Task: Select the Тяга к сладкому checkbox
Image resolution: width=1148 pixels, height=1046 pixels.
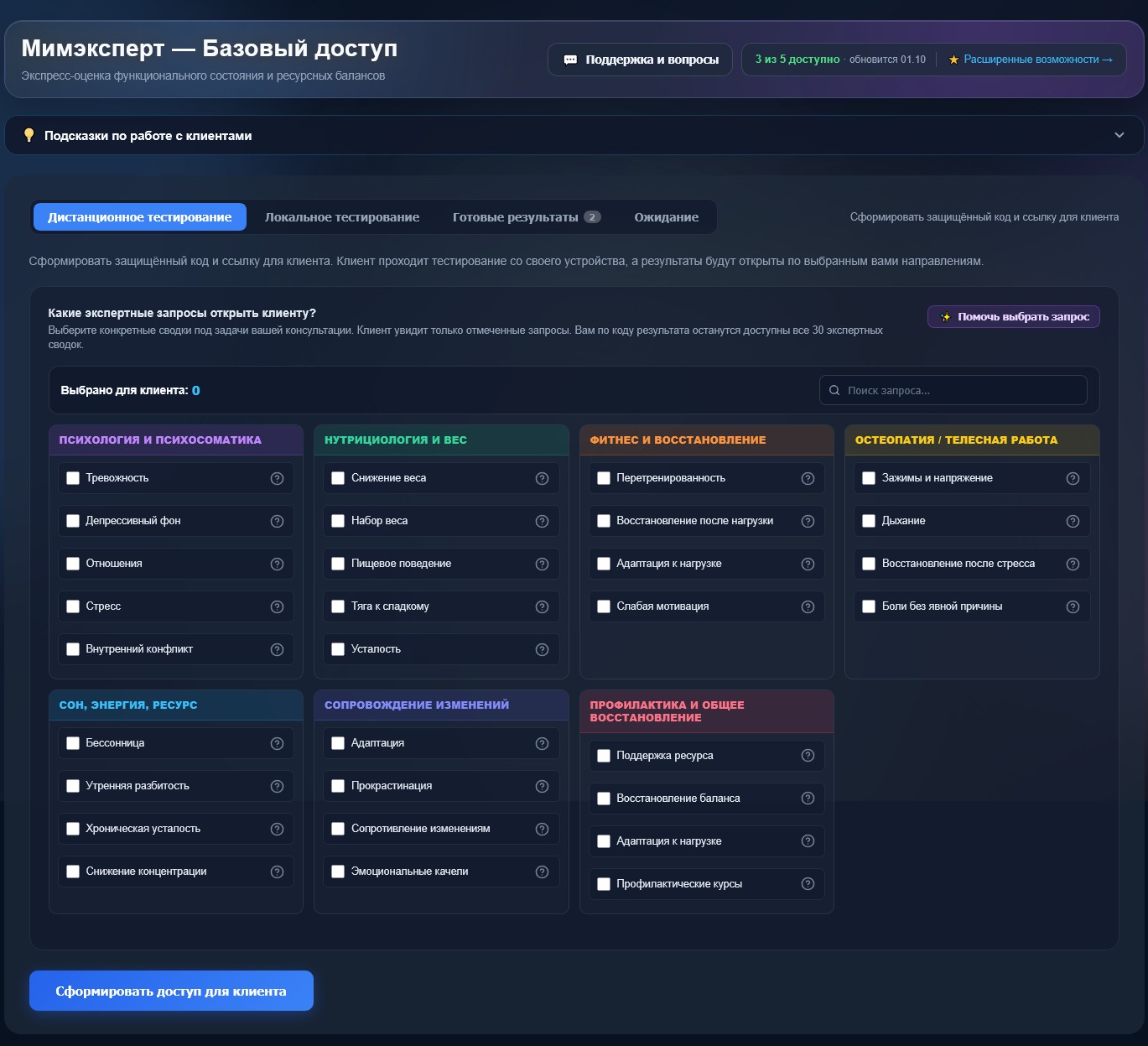Action: 338,606
